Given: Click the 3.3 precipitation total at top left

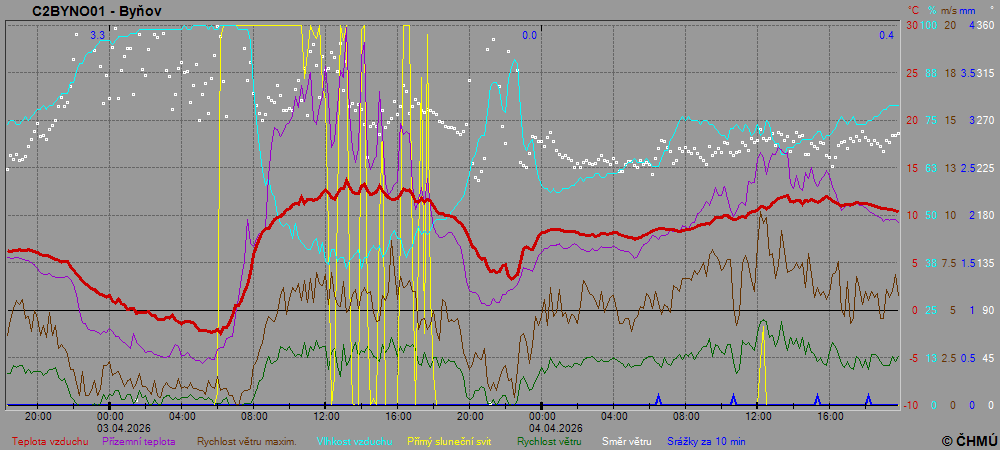Looking at the screenshot, I should tap(97, 35).
